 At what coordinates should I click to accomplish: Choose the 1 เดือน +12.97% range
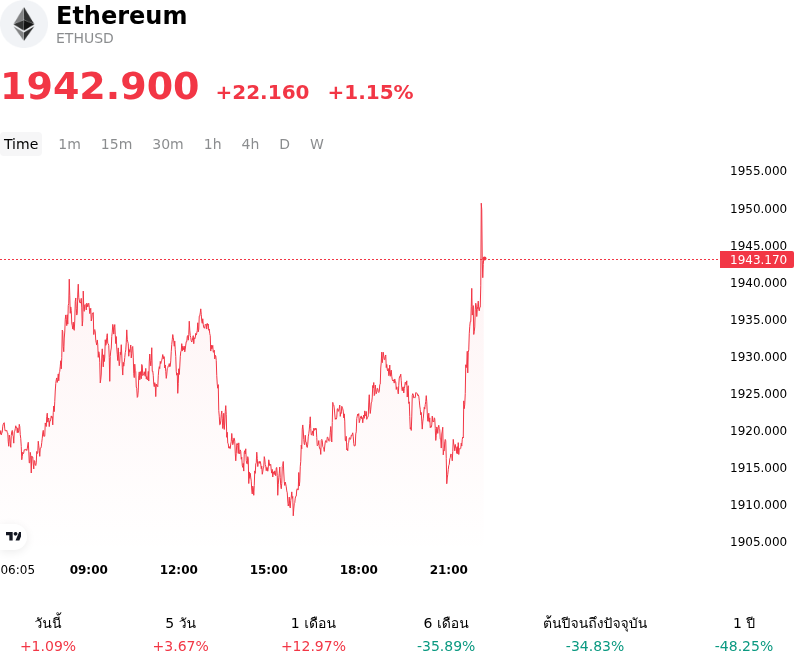click(313, 634)
